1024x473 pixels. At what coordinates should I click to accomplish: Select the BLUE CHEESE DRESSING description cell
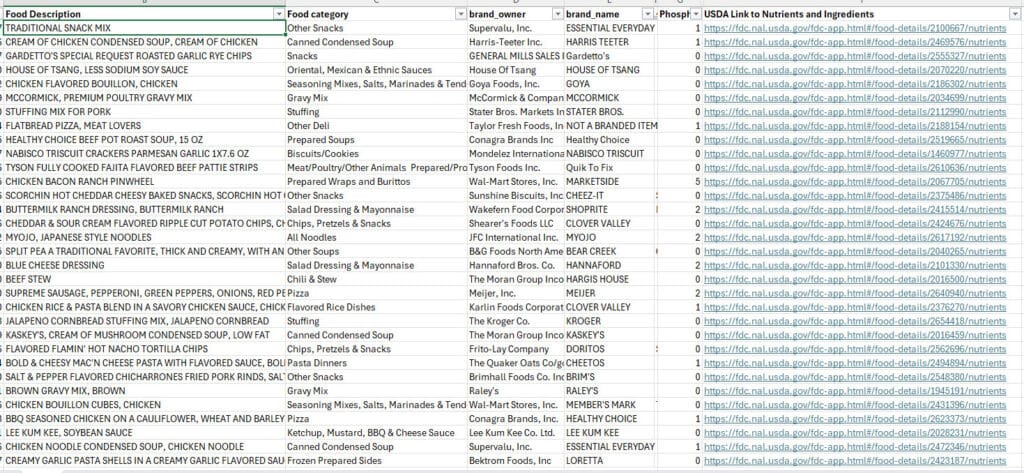pos(144,265)
